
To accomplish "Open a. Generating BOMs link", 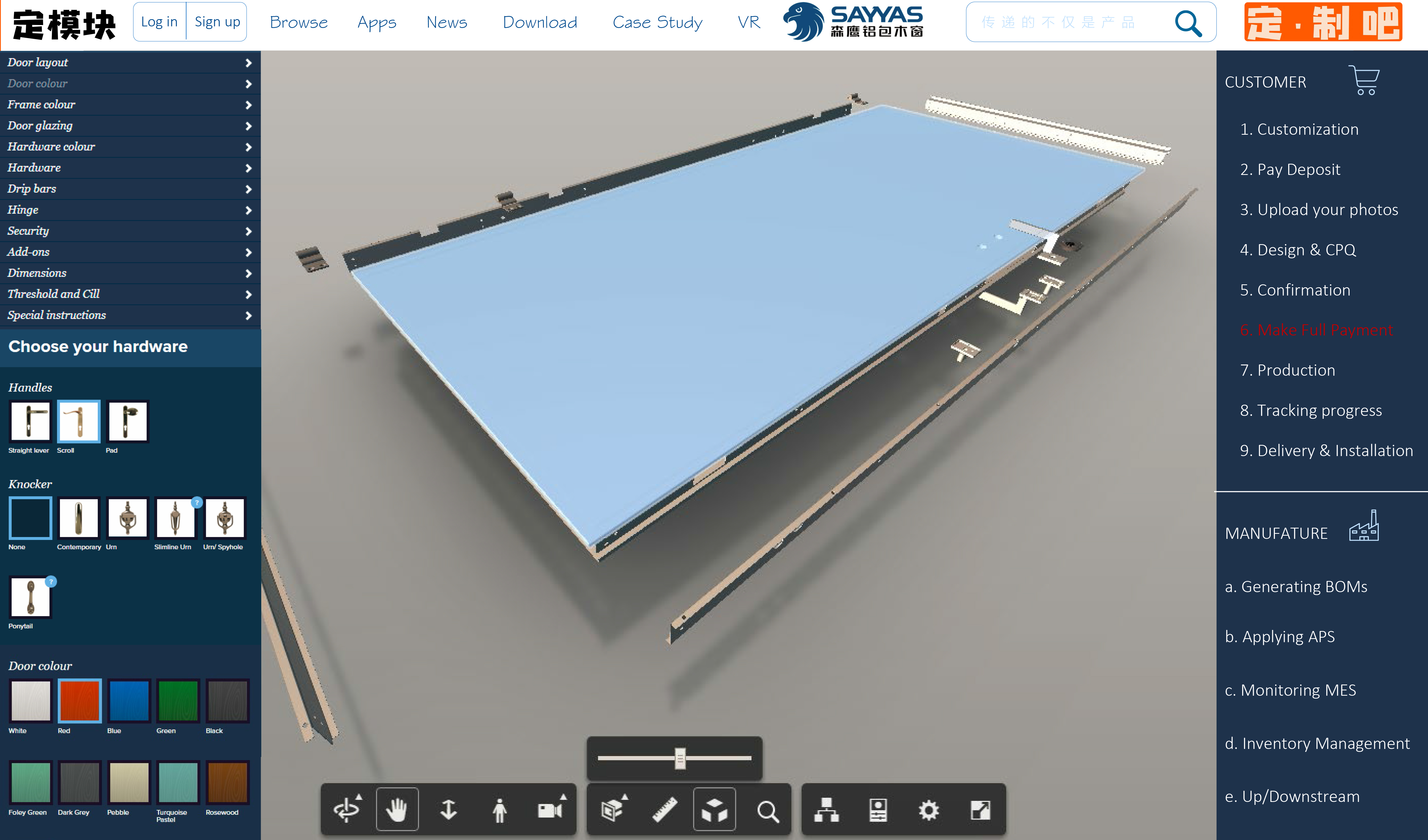I will click(1296, 587).
